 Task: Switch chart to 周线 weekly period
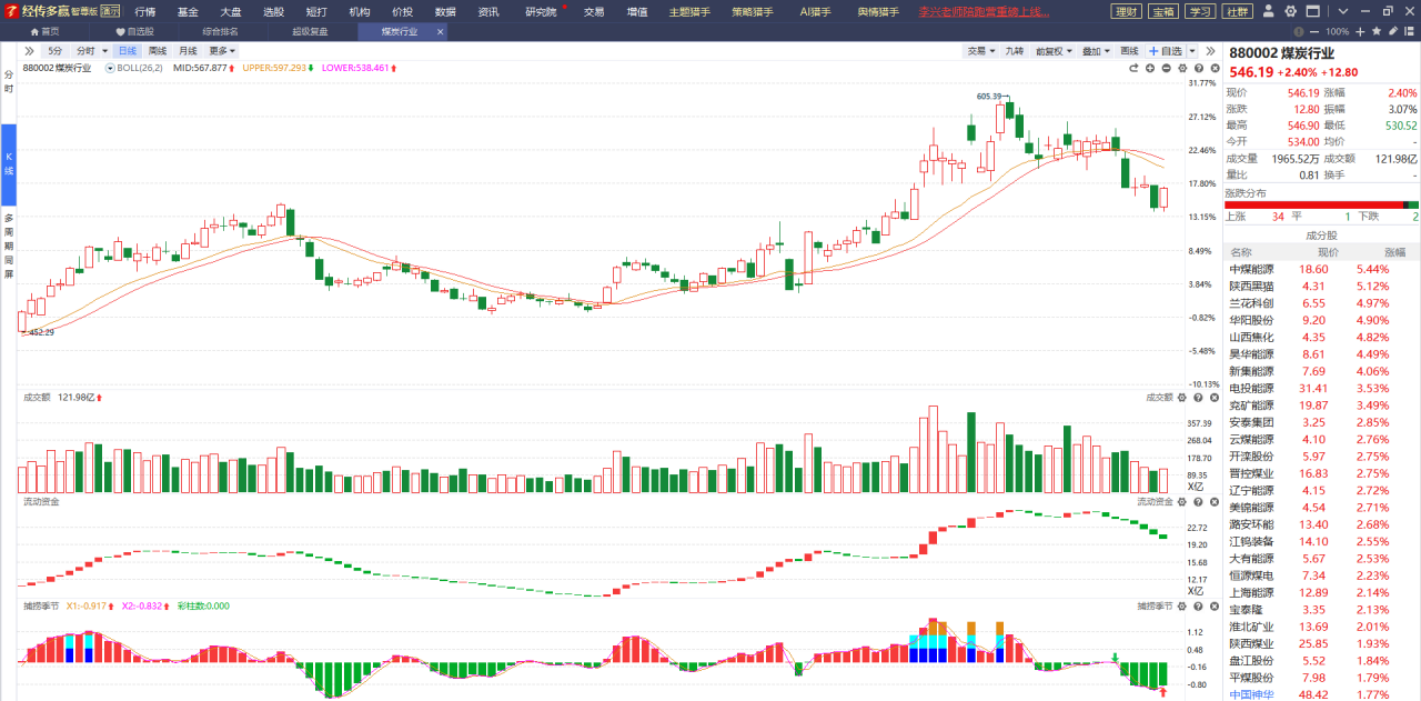pos(157,51)
